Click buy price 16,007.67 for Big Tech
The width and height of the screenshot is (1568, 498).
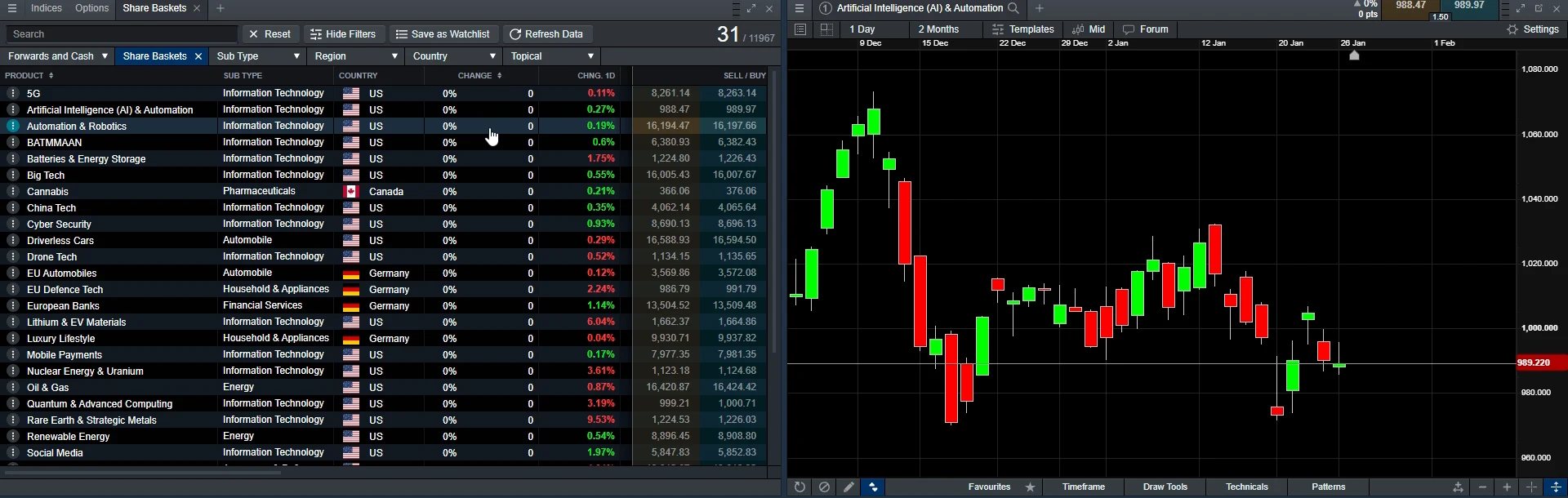pyautogui.click(x=733, y=175)
